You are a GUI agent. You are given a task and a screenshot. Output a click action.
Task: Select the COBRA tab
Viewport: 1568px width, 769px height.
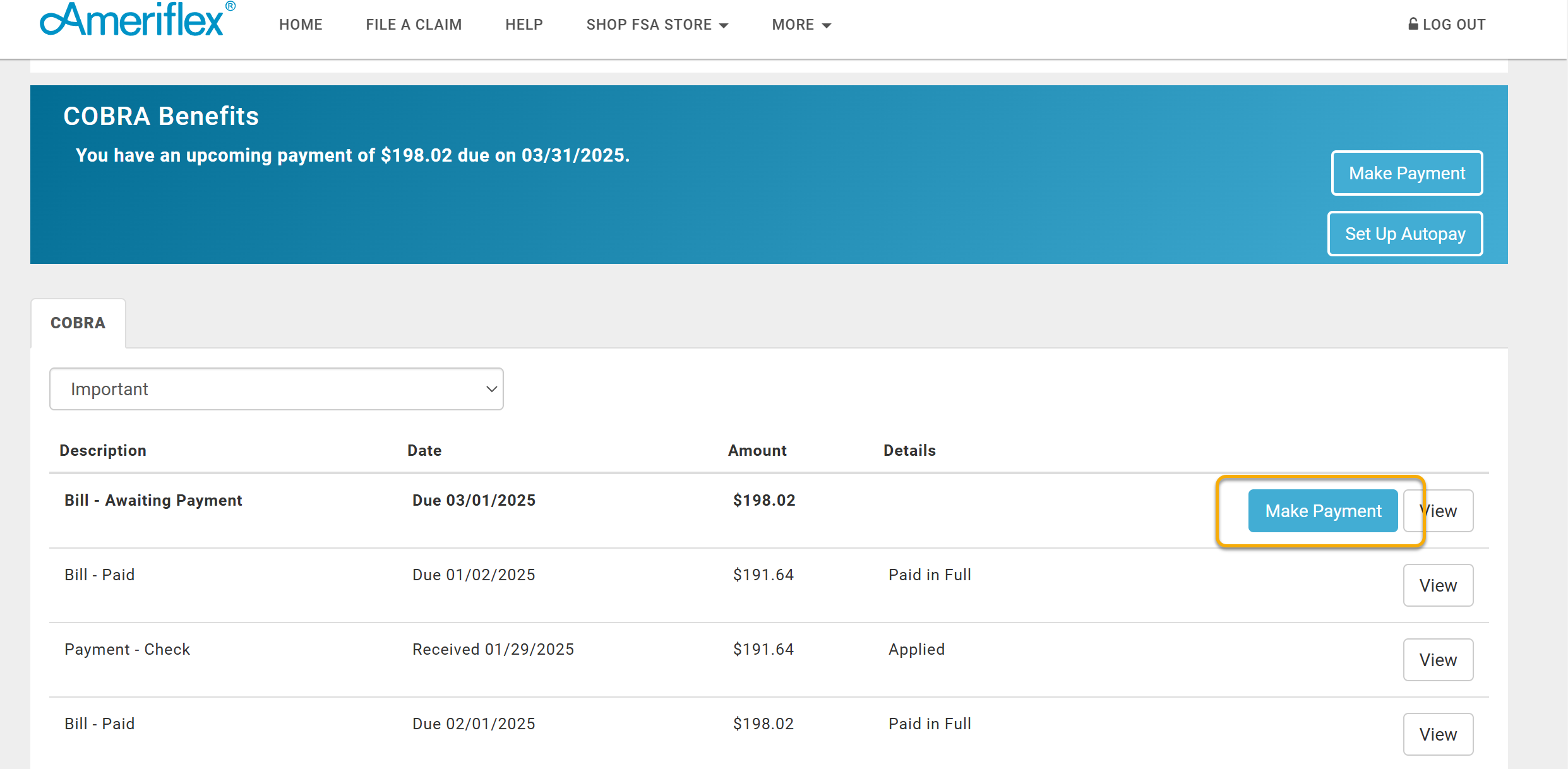(78, 323)
